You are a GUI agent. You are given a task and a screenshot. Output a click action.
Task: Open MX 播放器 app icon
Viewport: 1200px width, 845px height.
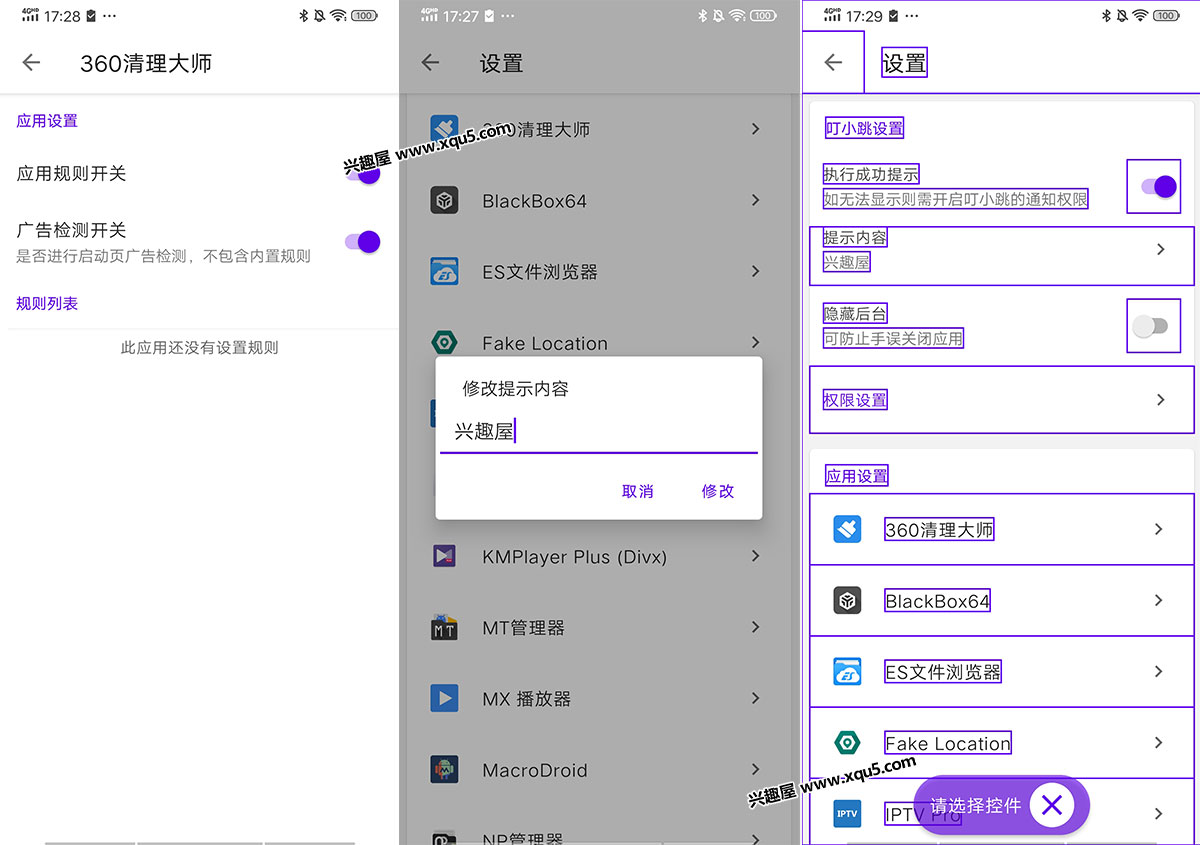coord(444,698)
